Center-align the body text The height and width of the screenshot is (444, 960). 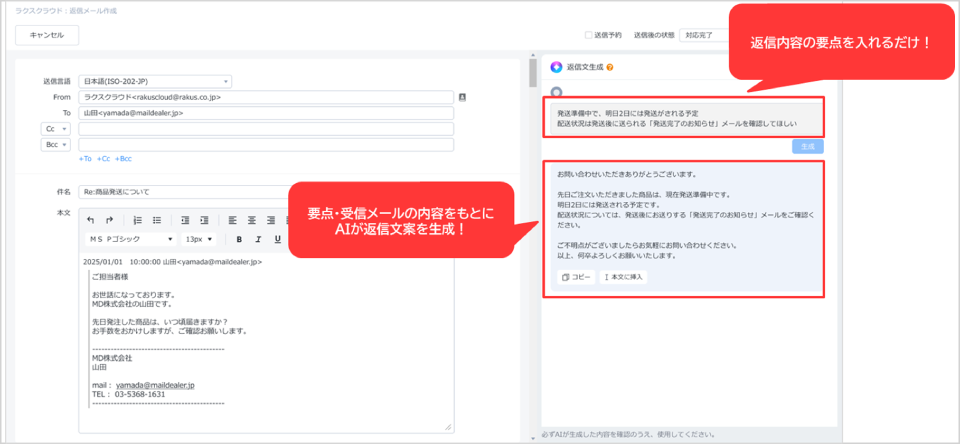pos(251,220)
